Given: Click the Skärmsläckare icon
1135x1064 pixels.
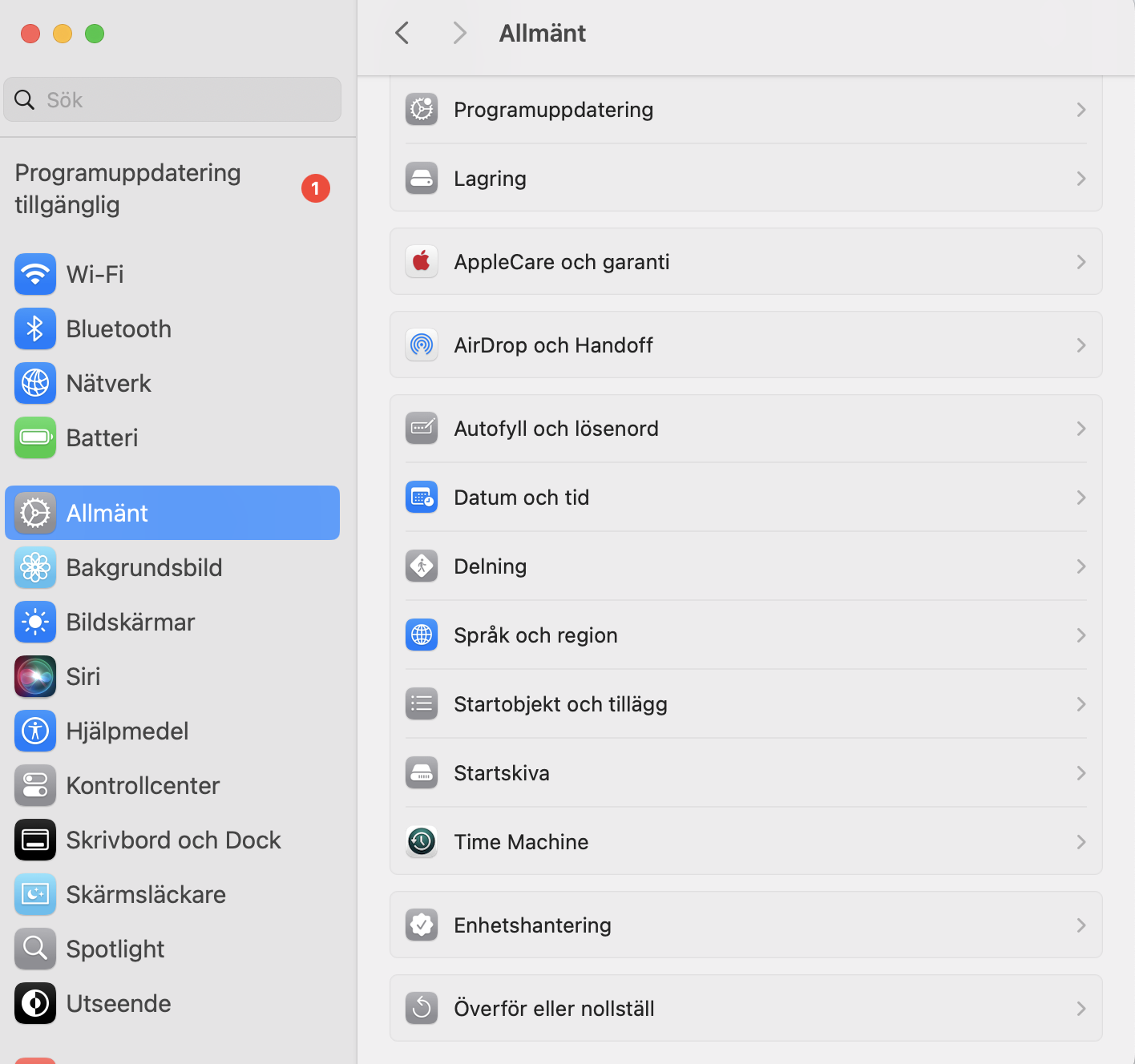Looking at the screenshot, I should pos(35,894).
